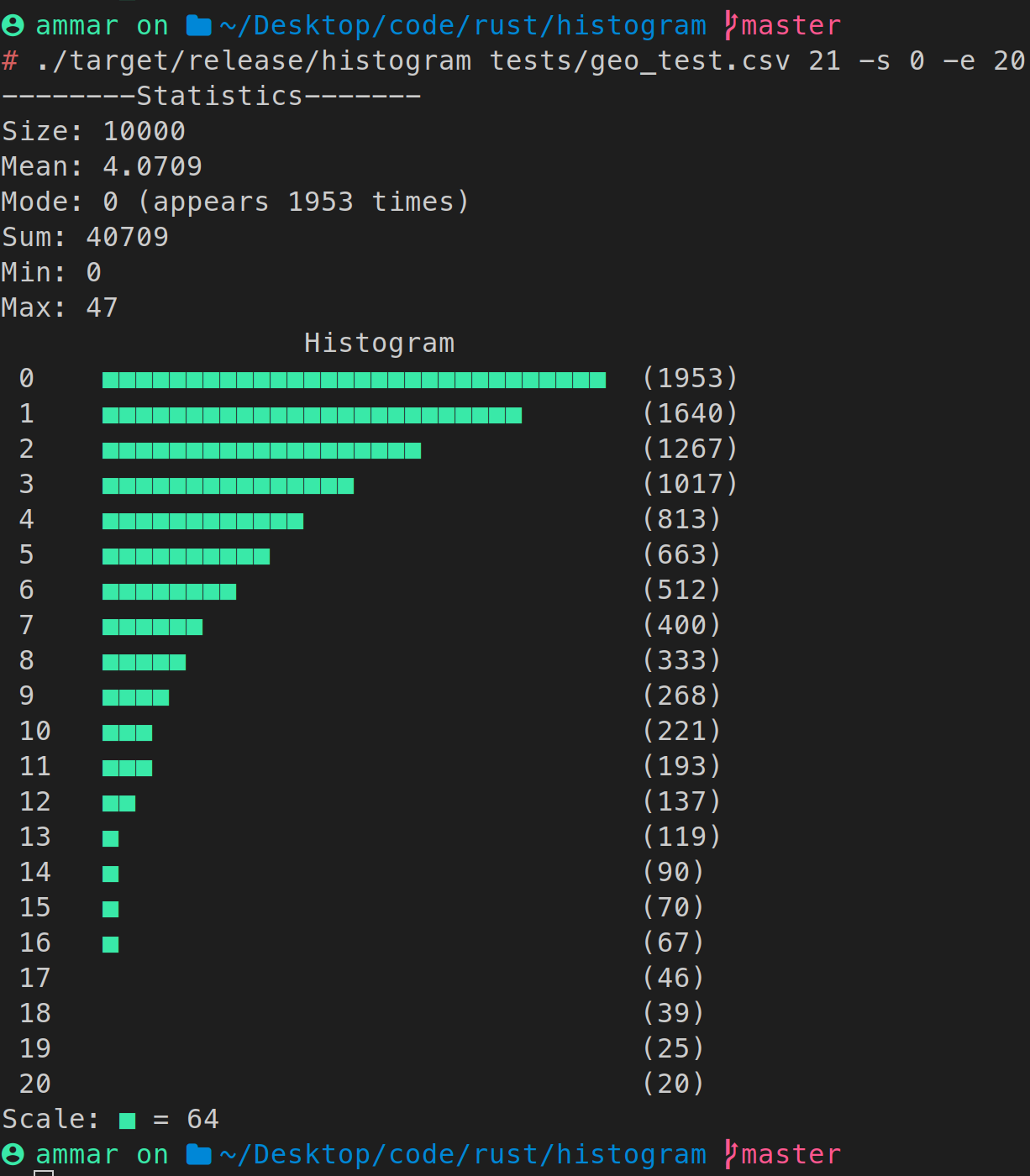Image resolution: width=1030 pixels, height=1176 pixels.
Task: Click the blue folder icon in the top prompt
Action: (x=198, y=25)
